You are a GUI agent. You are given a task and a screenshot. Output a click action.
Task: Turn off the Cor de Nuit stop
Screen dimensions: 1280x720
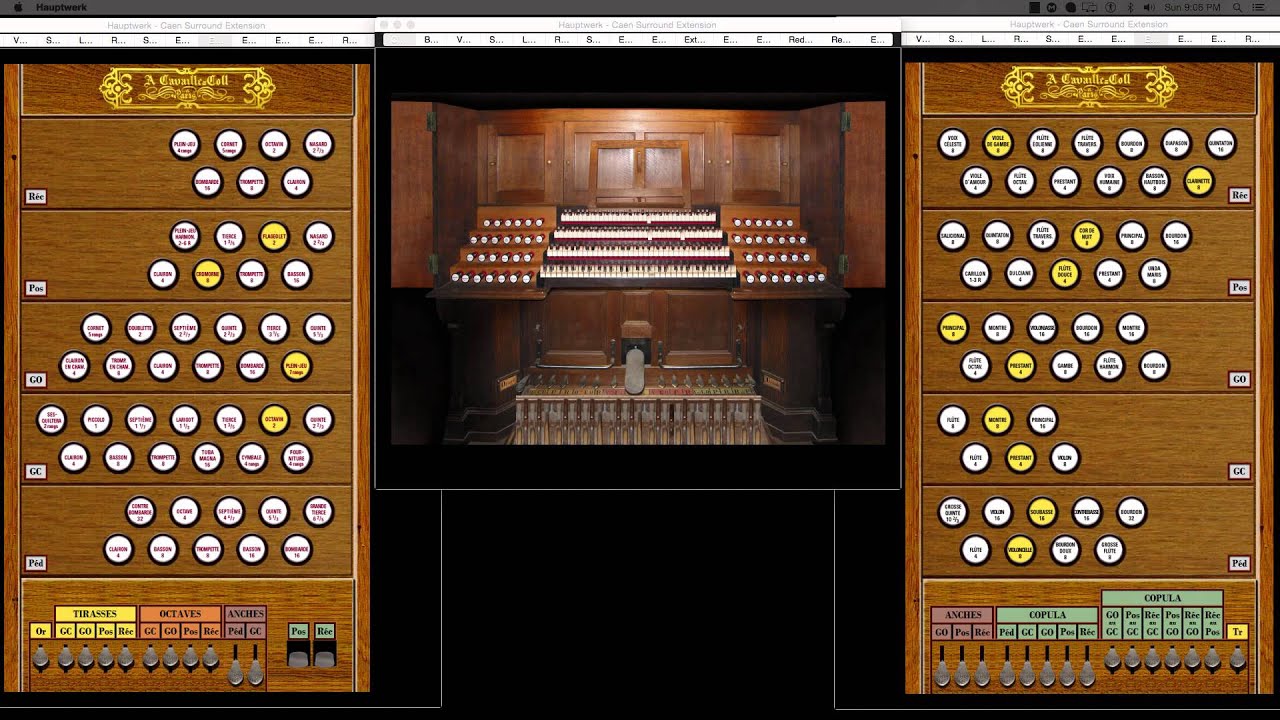(x=1087, y=236)
